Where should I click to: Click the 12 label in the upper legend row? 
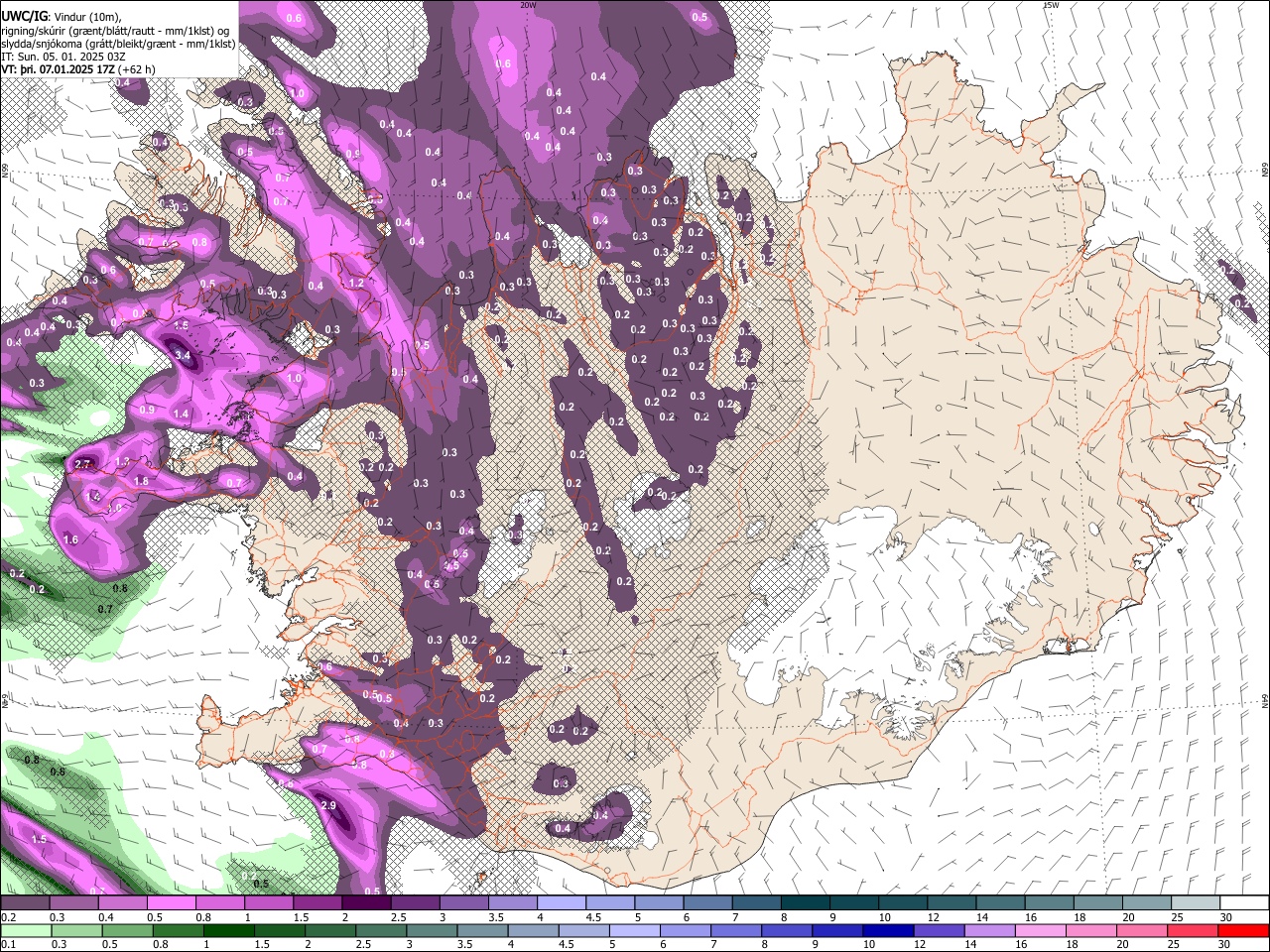934,917
